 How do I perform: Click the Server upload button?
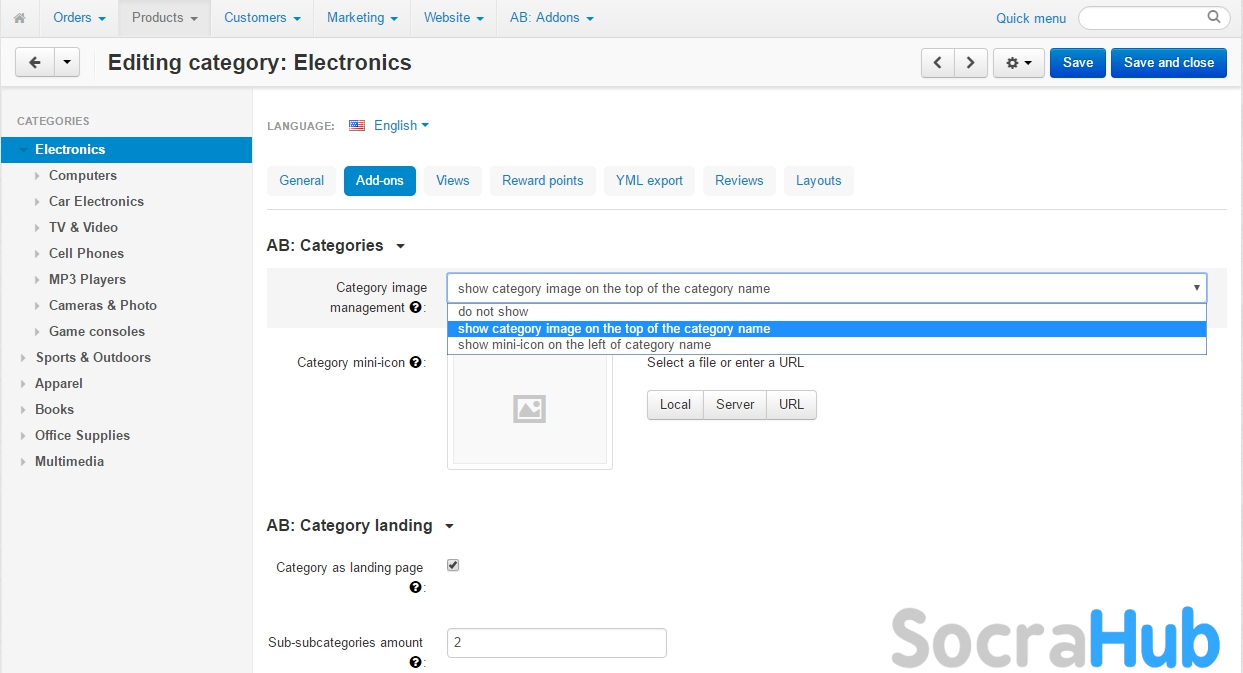(735, 405)
